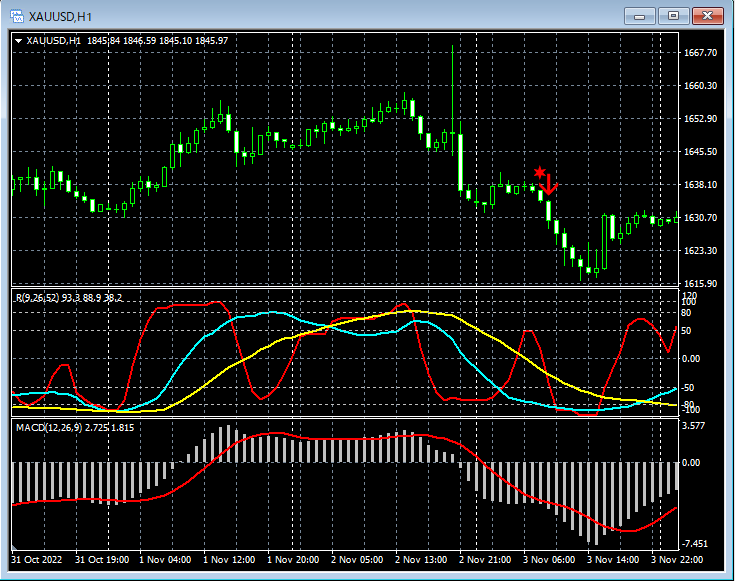Click the 3 Nov 14:00 time label
Screen dimensions: 736x581
click(x=613, y=559)
